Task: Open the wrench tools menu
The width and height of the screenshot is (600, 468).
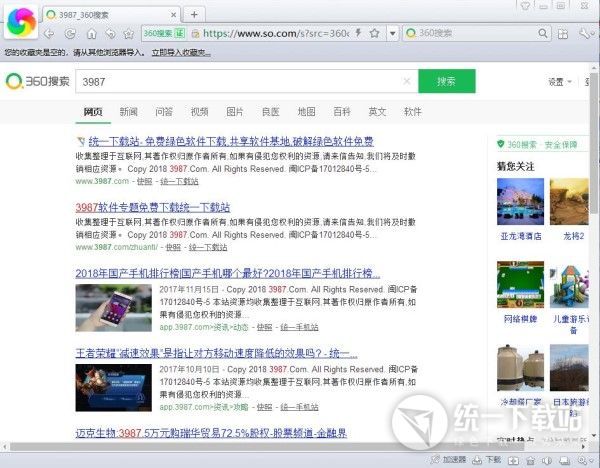Action: [x=585, y=34]
